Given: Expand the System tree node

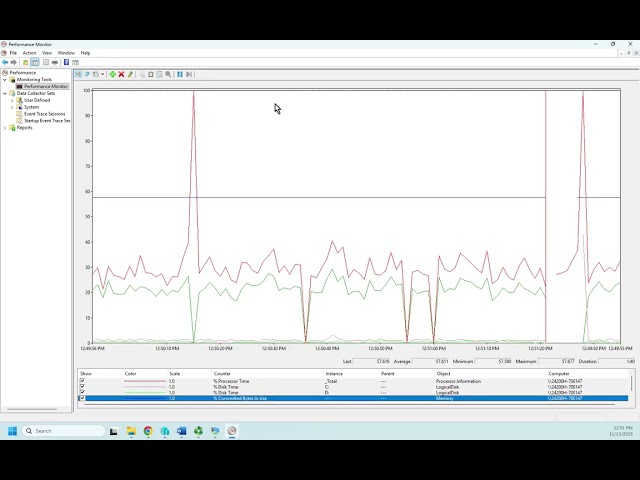Looking at the screenshot, I should 12,107.
